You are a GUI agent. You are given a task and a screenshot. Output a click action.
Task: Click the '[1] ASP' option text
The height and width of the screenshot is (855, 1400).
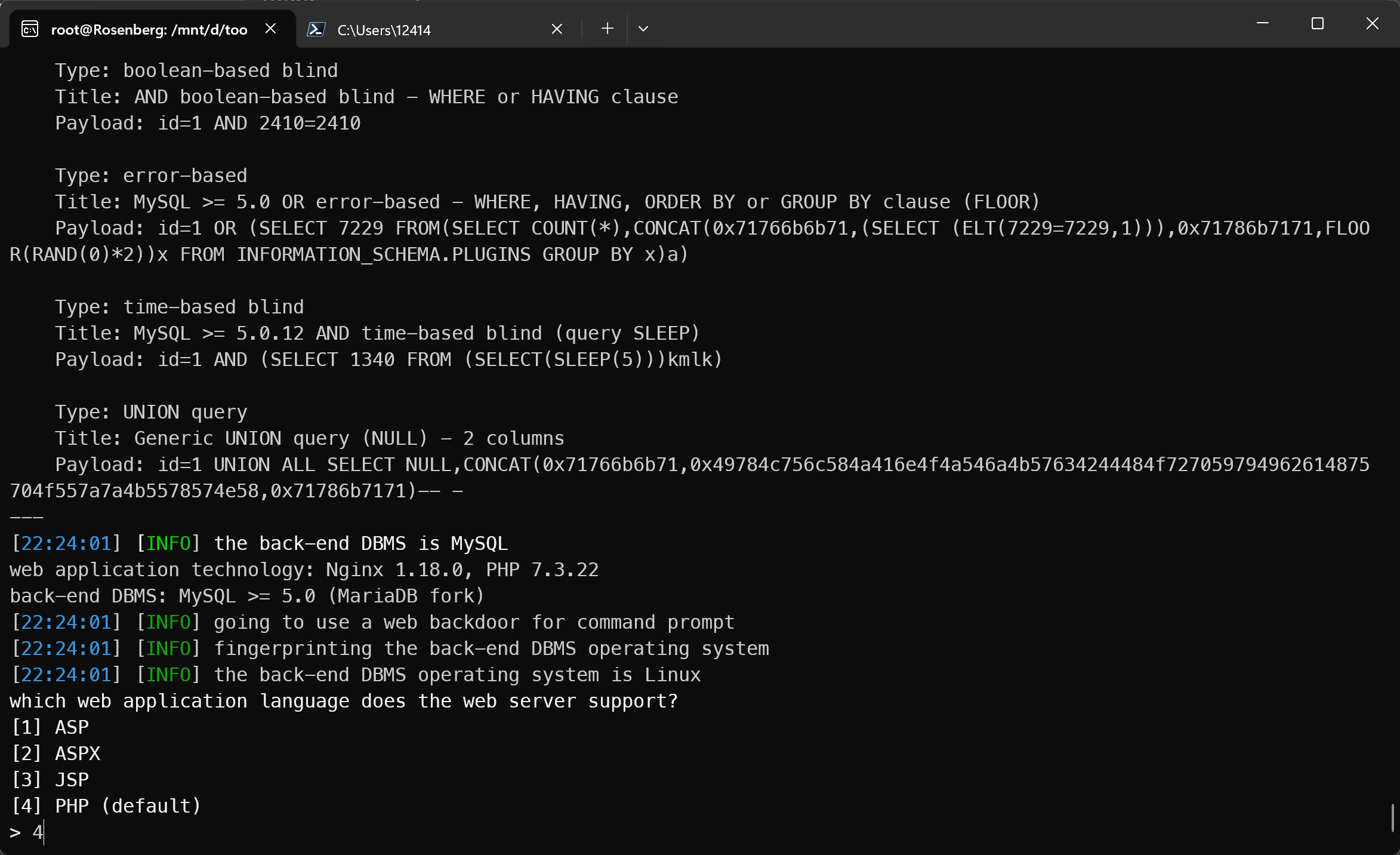50,727
